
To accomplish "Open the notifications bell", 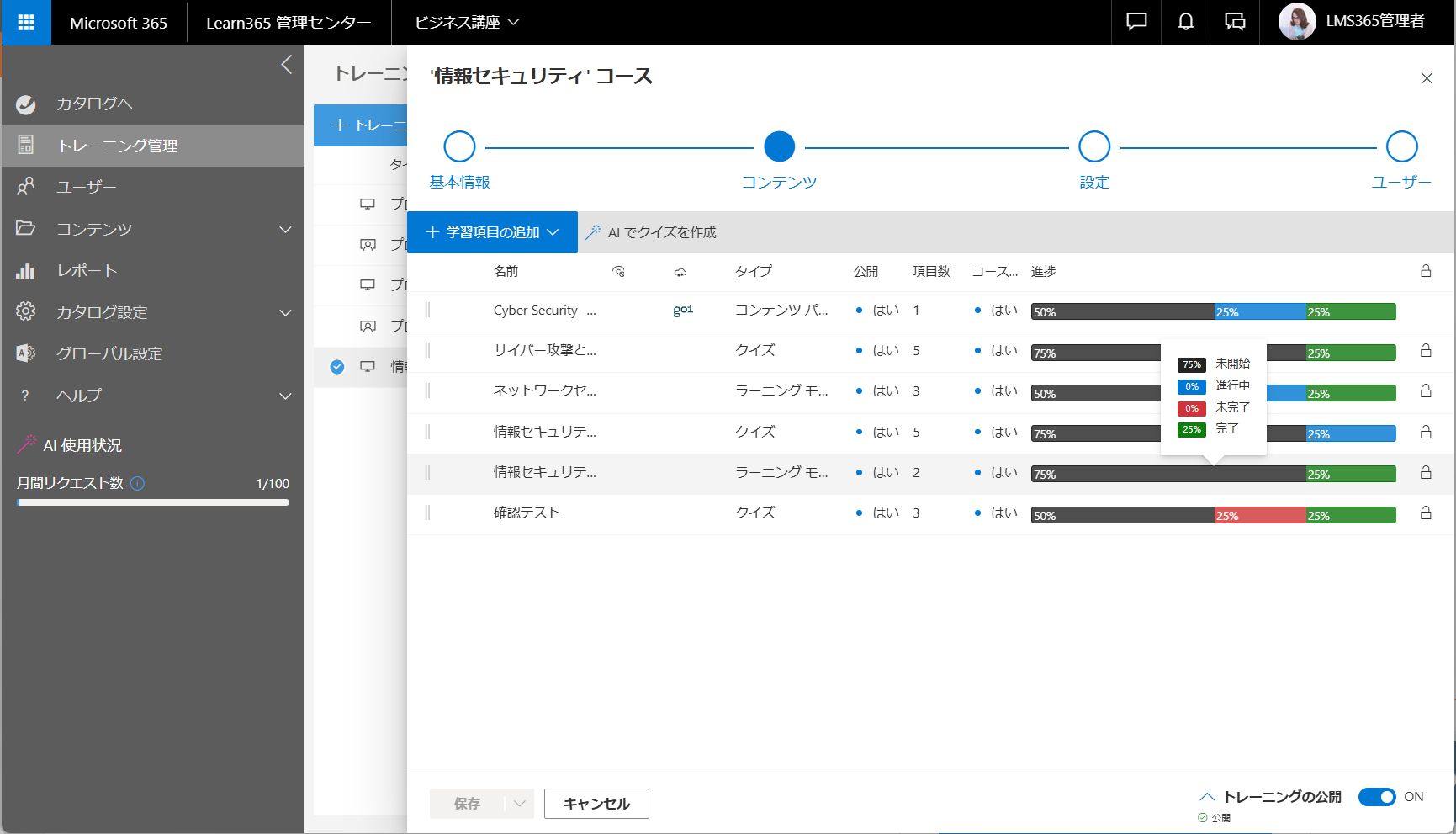I will [1185, 23].
